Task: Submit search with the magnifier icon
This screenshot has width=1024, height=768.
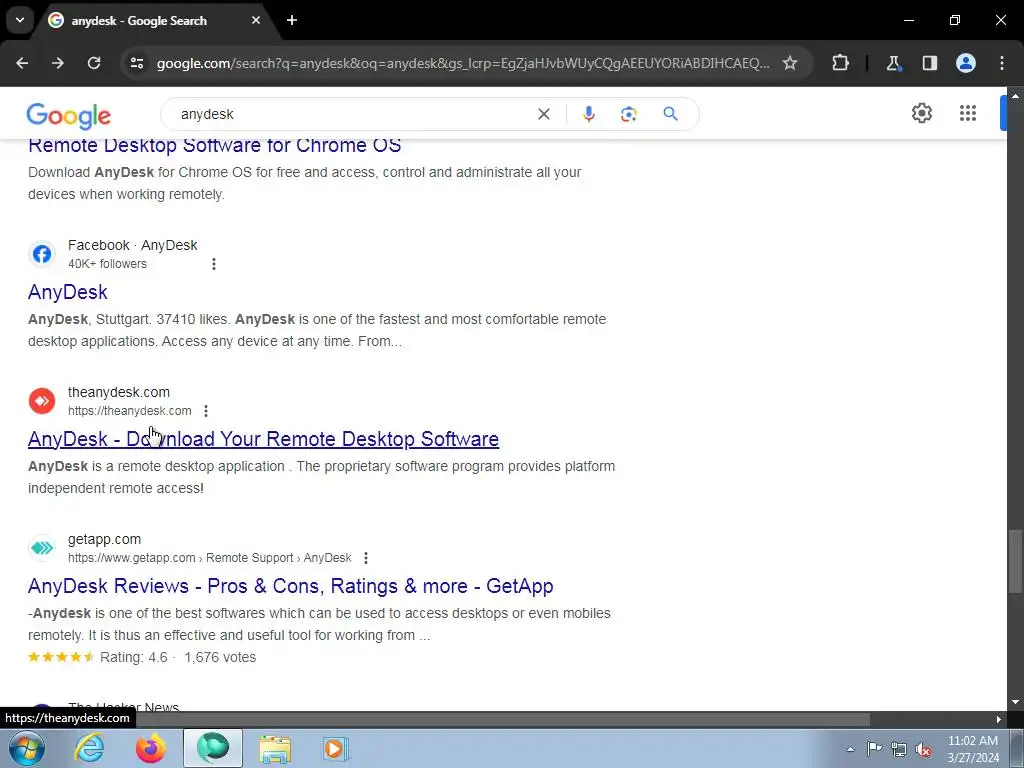Action: 671,114
